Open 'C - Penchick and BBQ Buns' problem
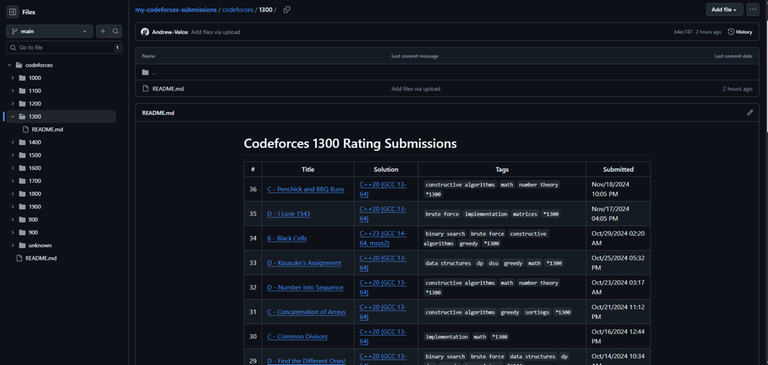This screenshot has width=768, height=365. 306,189
